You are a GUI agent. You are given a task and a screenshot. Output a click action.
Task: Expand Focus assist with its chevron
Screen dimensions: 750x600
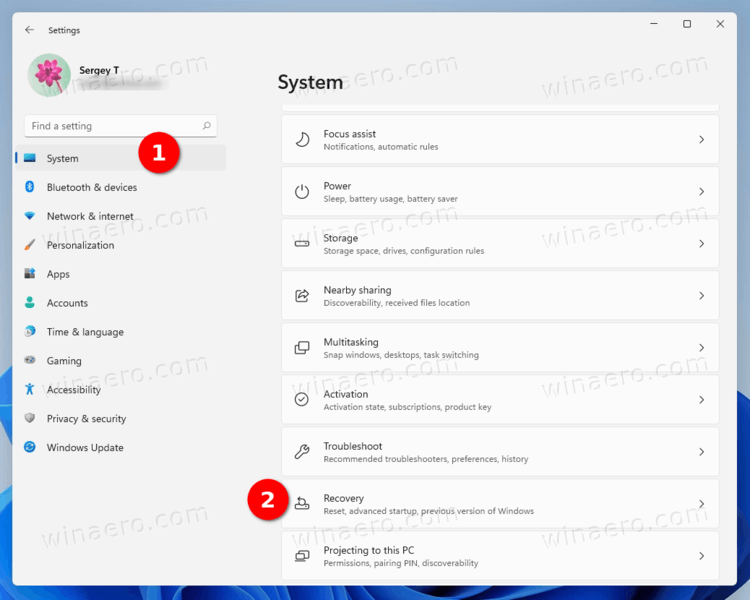tap(702, 139)
